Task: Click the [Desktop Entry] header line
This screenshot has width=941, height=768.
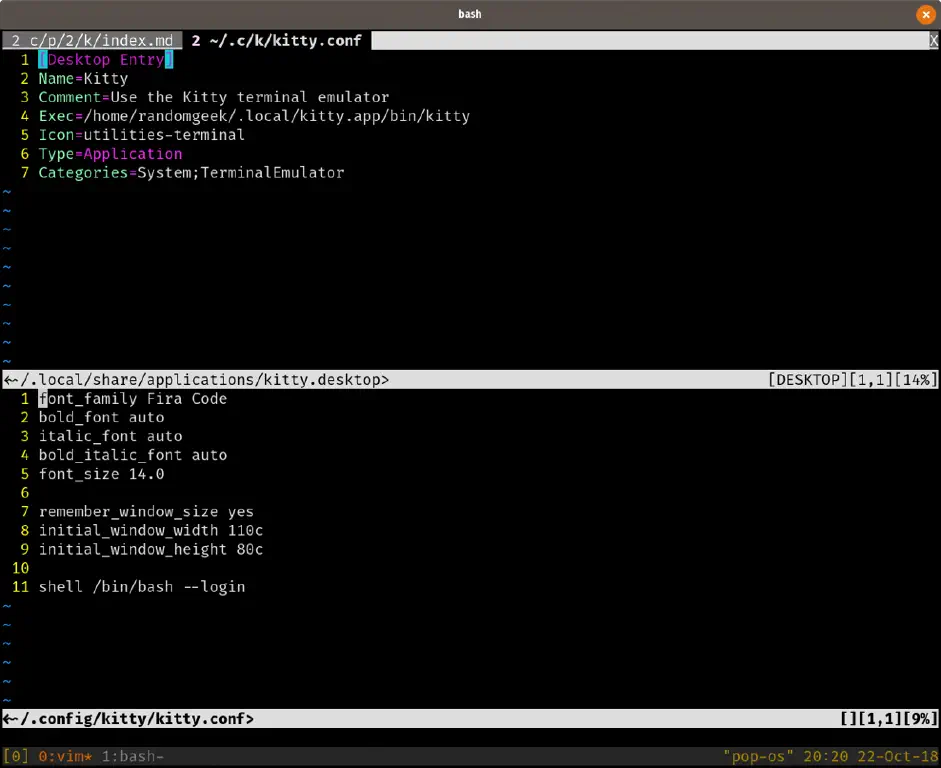Action: 106,60
